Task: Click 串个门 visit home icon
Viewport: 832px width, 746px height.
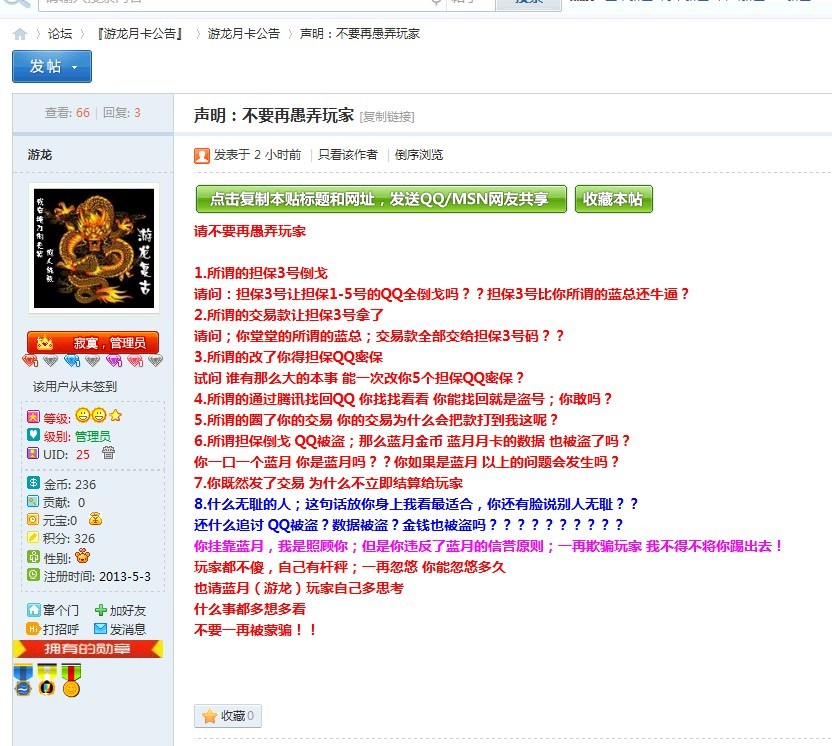Action: coord(34,610)
